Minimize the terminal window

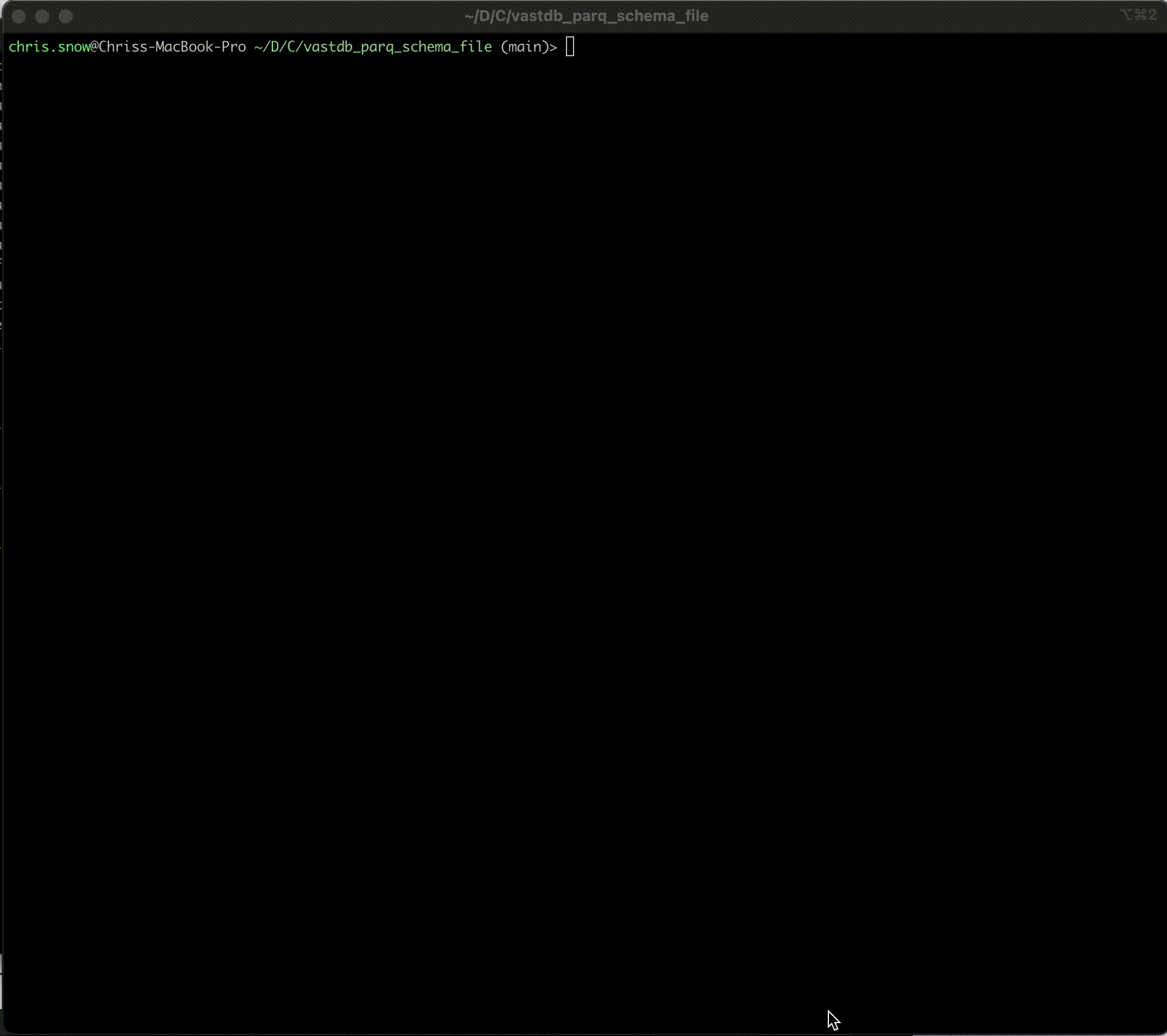(42, 16)
